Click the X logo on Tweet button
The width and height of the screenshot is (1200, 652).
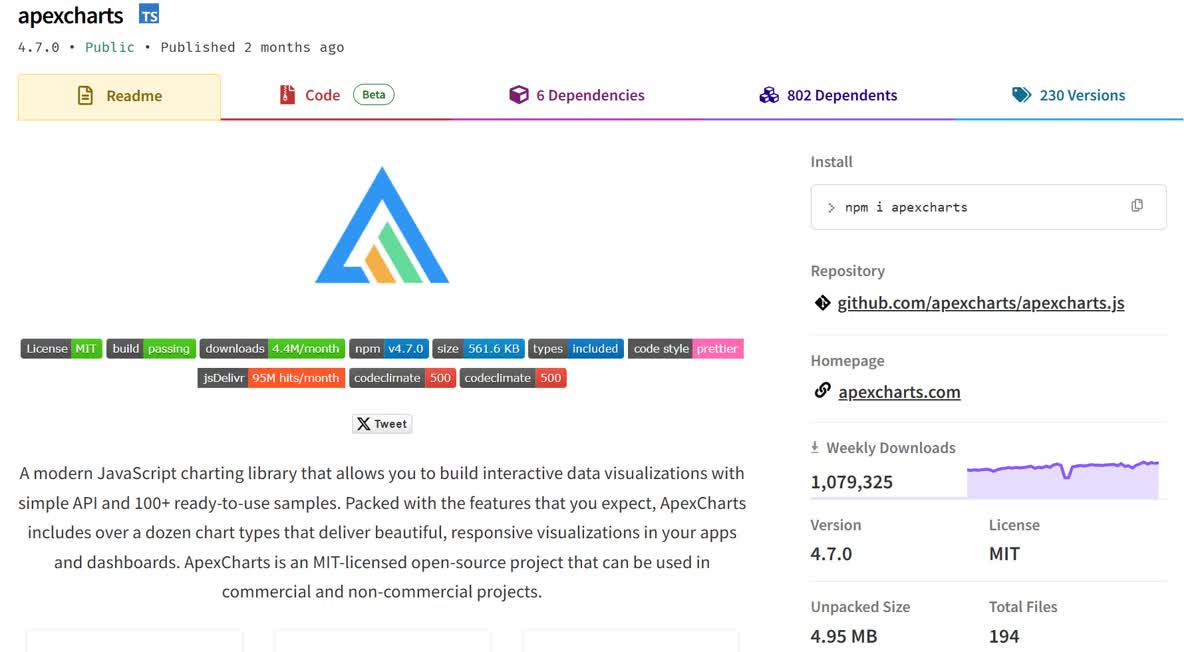click(364, 424)
